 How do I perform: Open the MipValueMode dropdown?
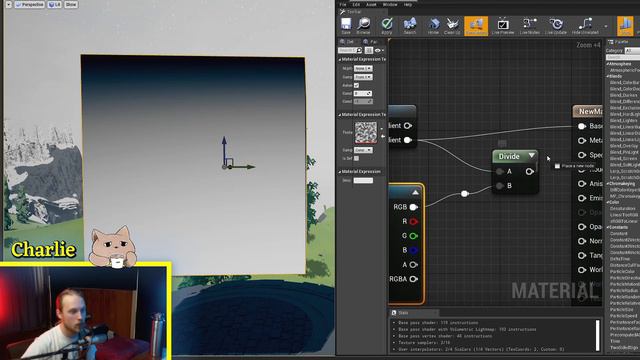[363, 69]
